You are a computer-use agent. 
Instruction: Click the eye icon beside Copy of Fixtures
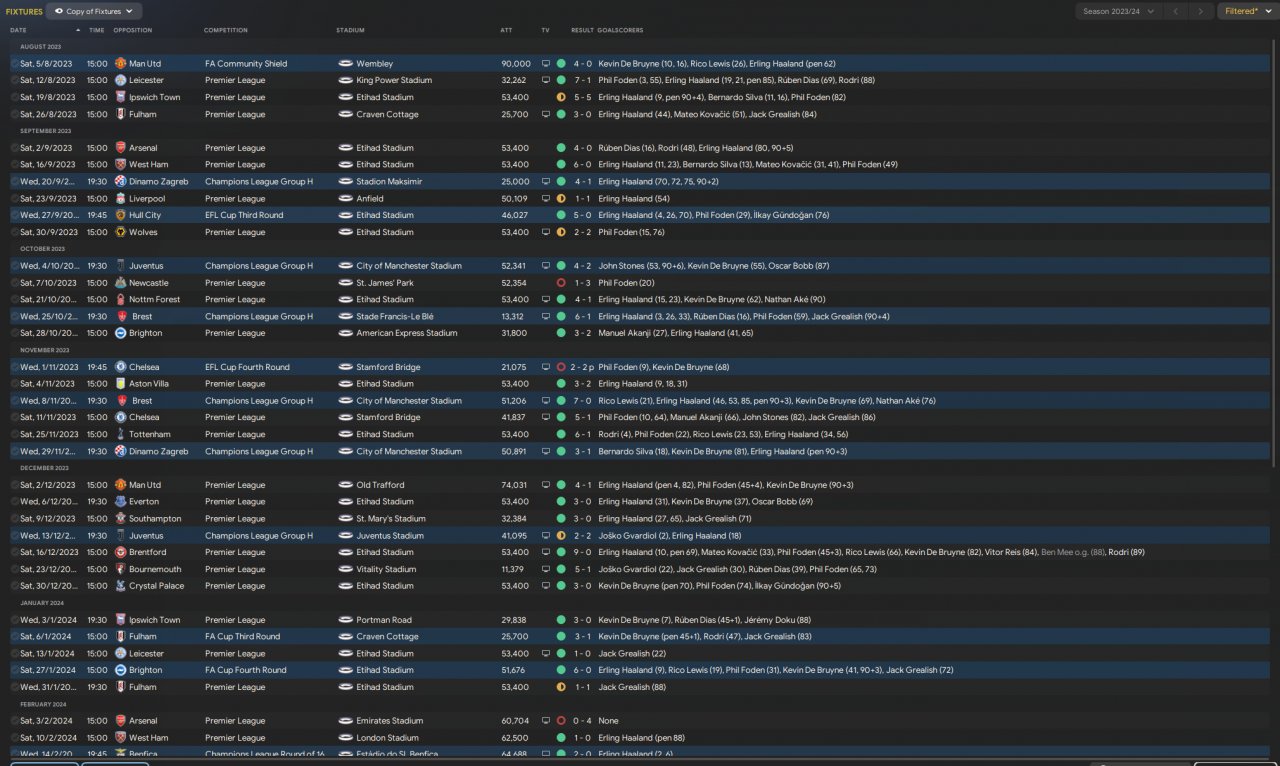(59, 11)
